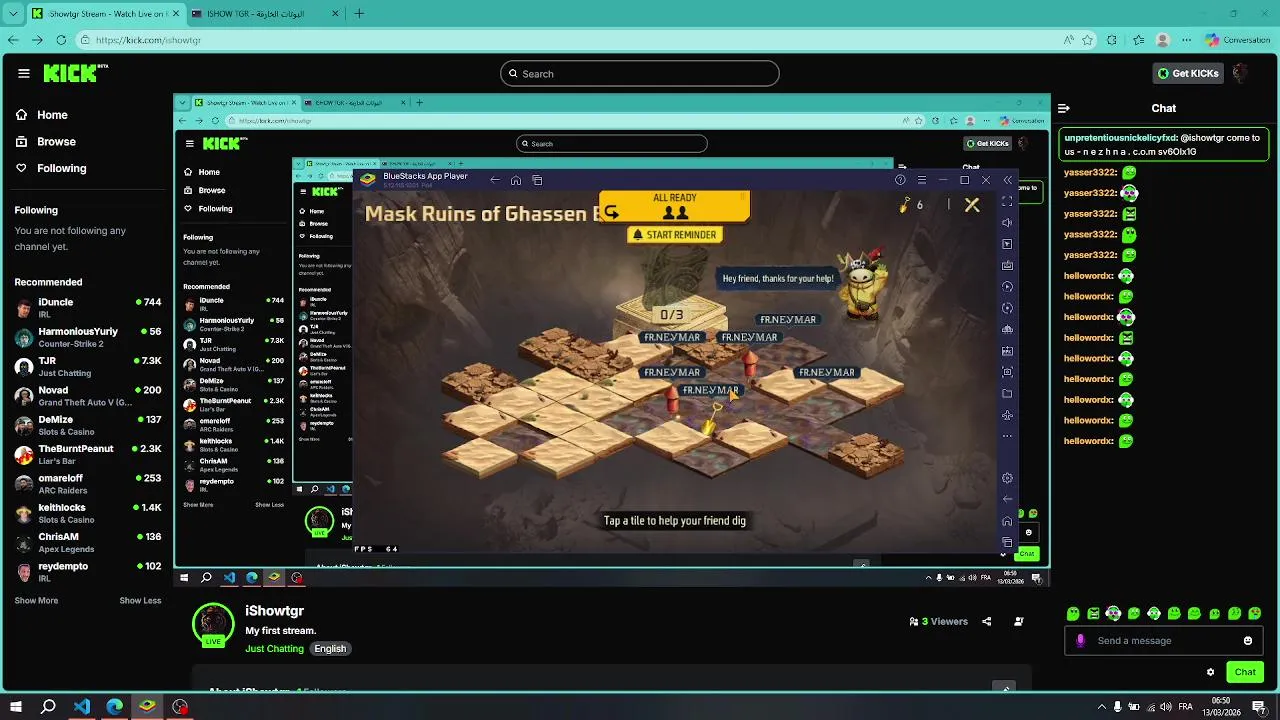Open BlueStacks from the Windows taskbar
Image resolution: width=1280 pixels, height=720 pixels.
coord(147,707)
